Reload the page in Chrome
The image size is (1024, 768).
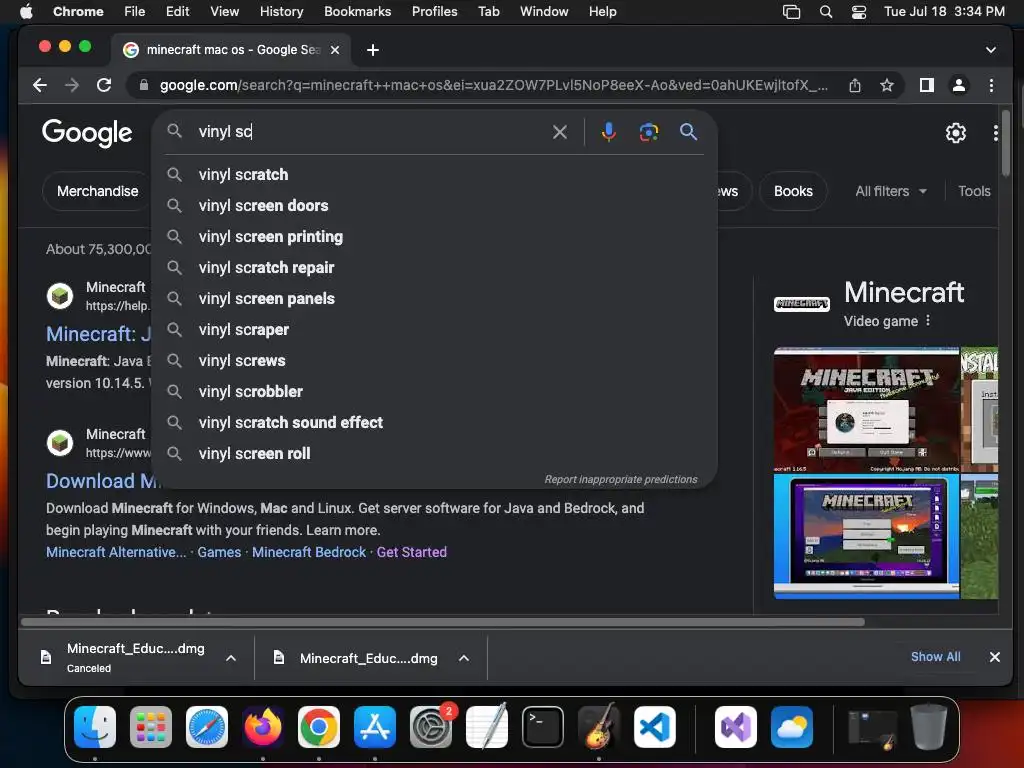click(x=104, y=85)
